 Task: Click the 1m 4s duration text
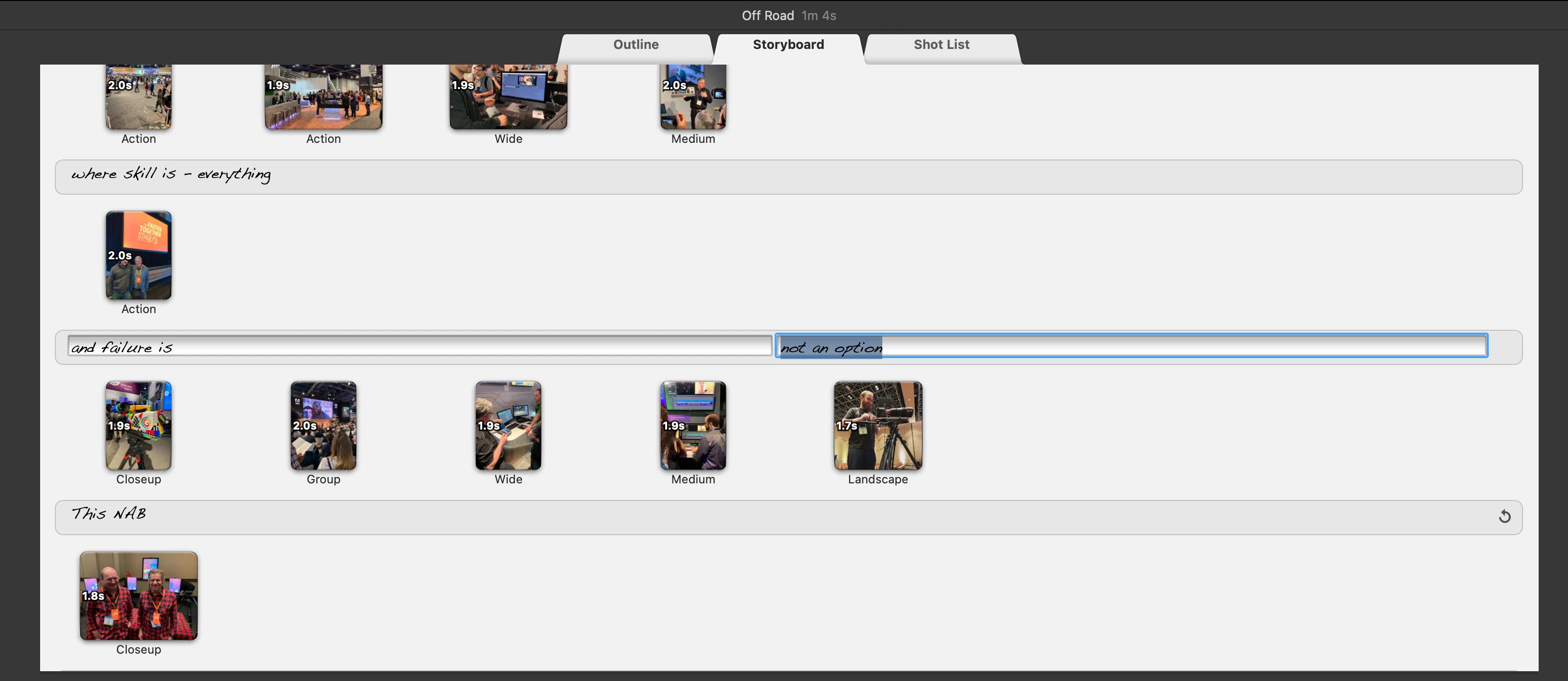click(819, 15)
